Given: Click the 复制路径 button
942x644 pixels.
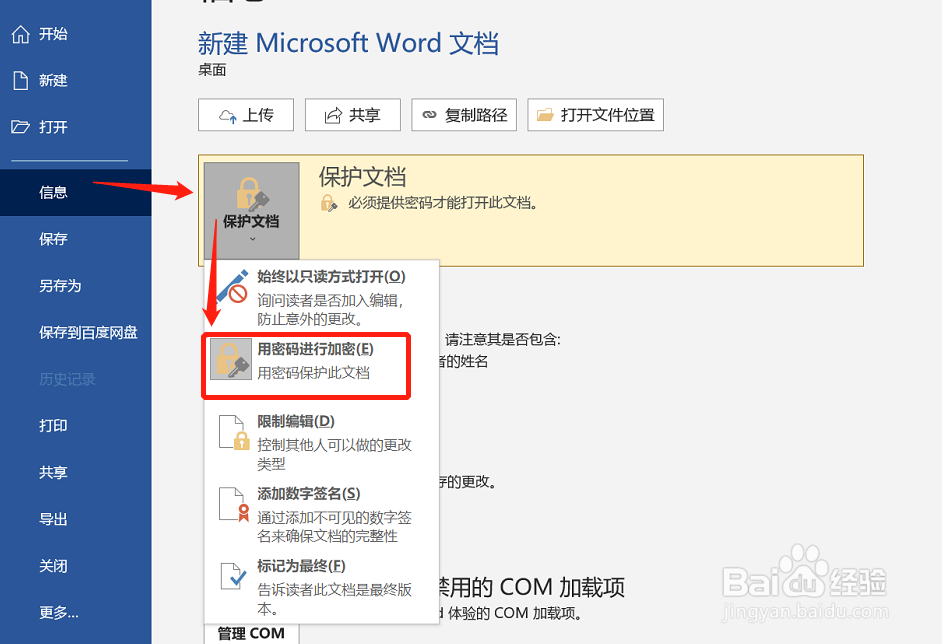Looking at the screenshot, I should click(x=464, y=115).
